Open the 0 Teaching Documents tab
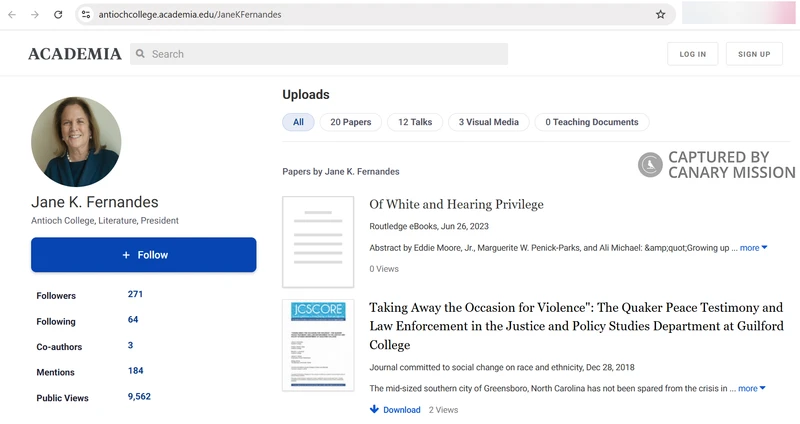 [591, 122]
